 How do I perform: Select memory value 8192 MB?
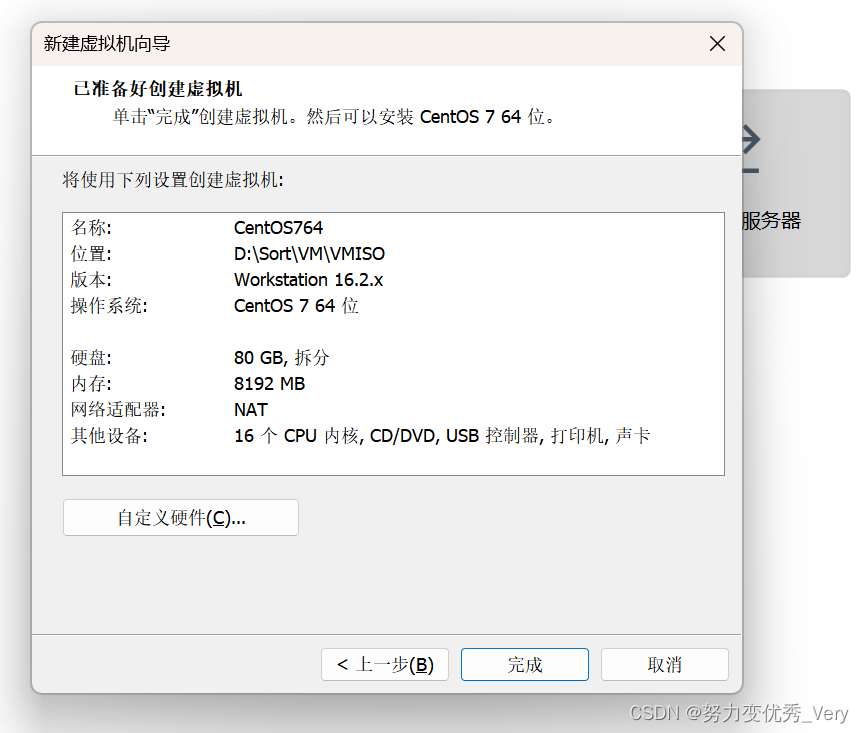click(x=269, y=384)
